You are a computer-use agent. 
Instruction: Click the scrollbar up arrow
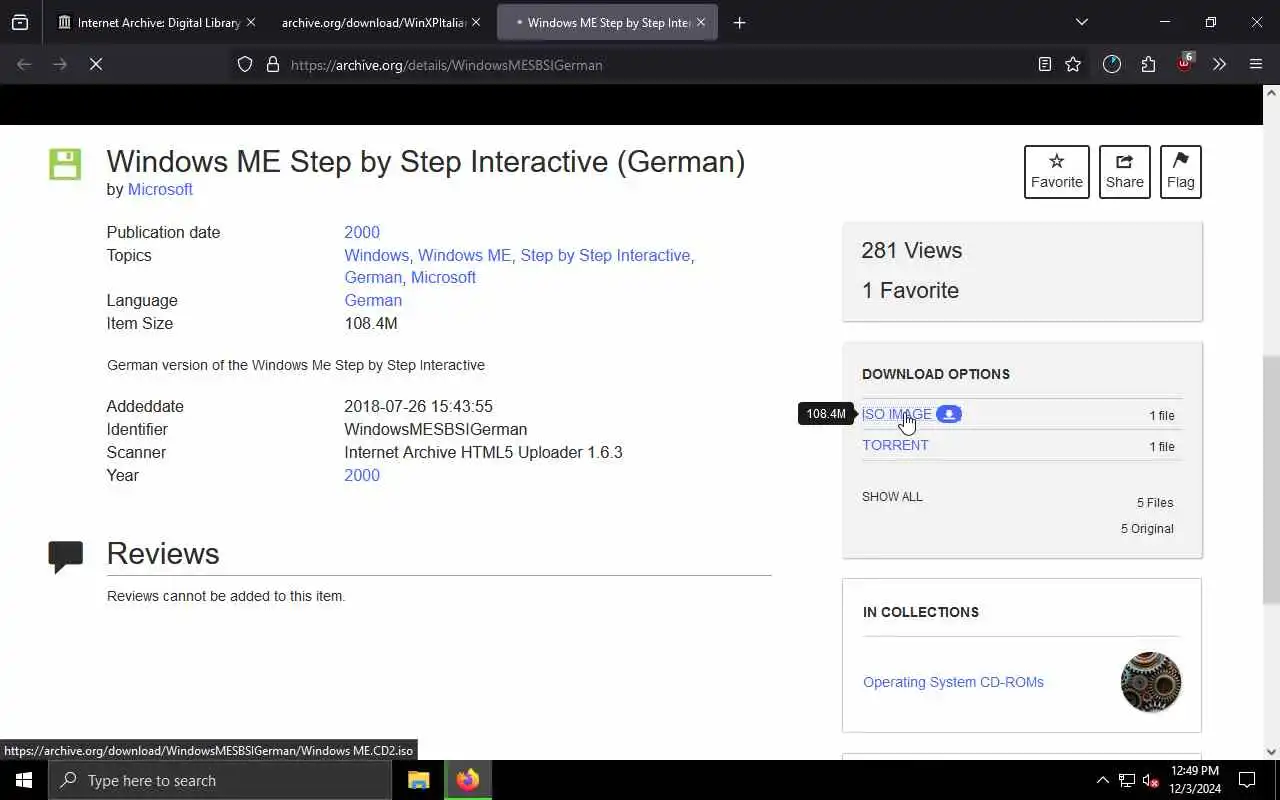pos(1271,93)
